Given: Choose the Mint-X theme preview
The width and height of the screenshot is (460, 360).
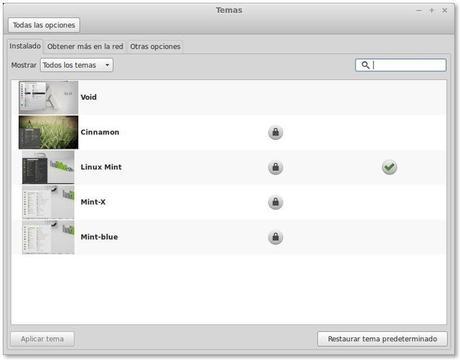Looking at the screenshot, I should click(48, 202).
